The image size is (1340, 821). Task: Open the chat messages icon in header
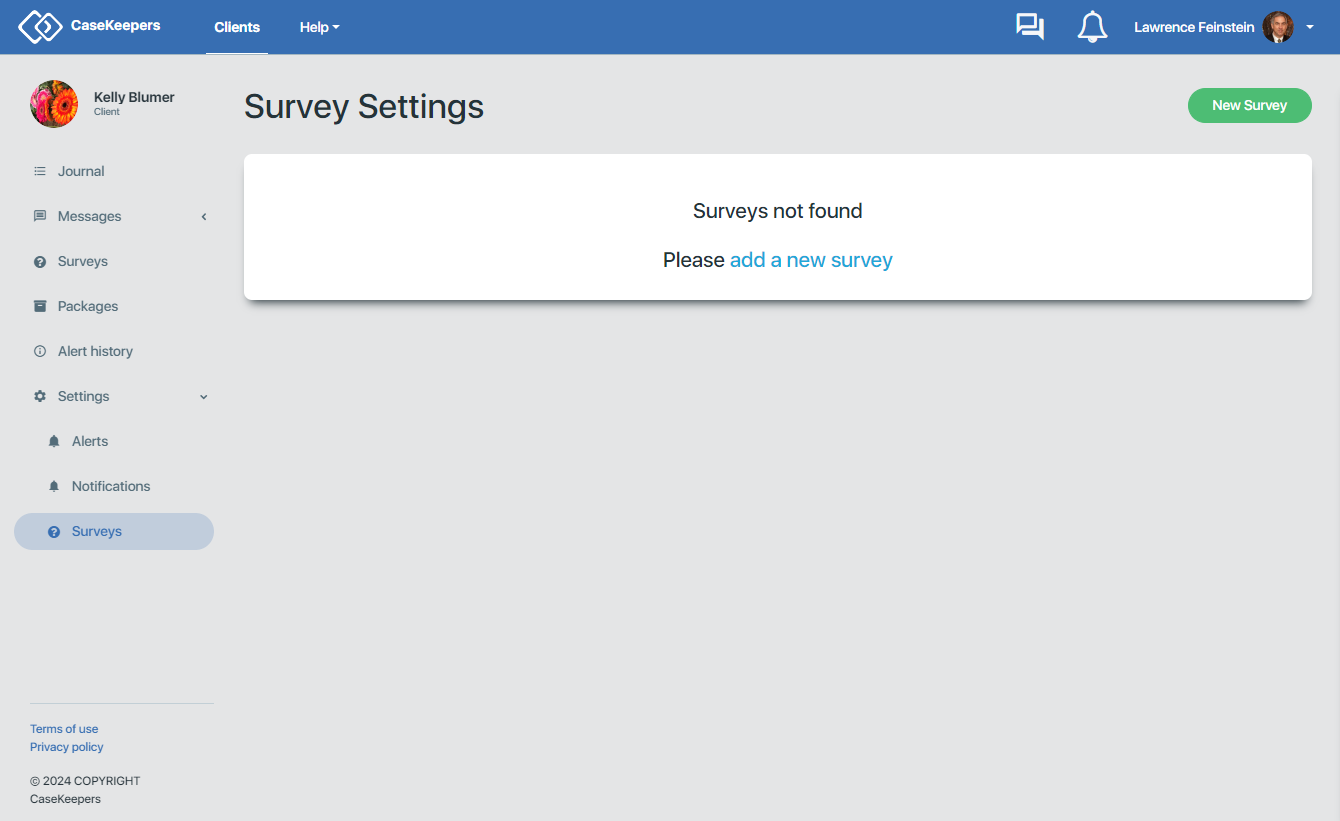click(1030, 27)
